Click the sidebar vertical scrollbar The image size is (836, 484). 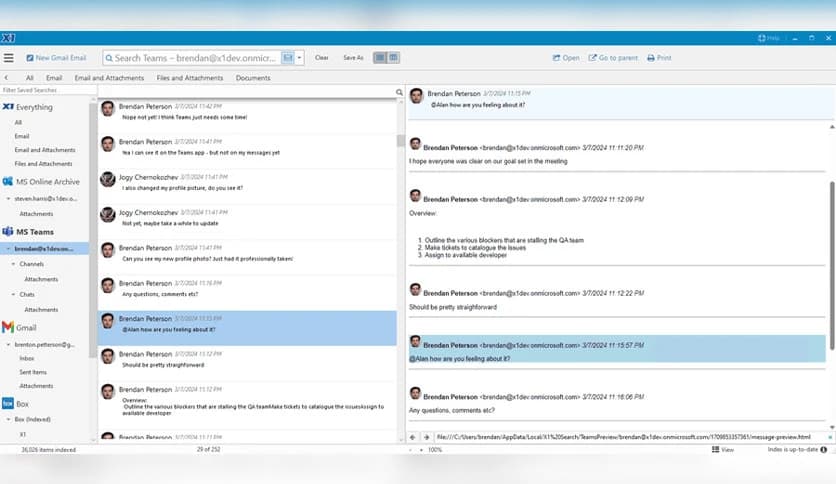(x=93, y=229)
